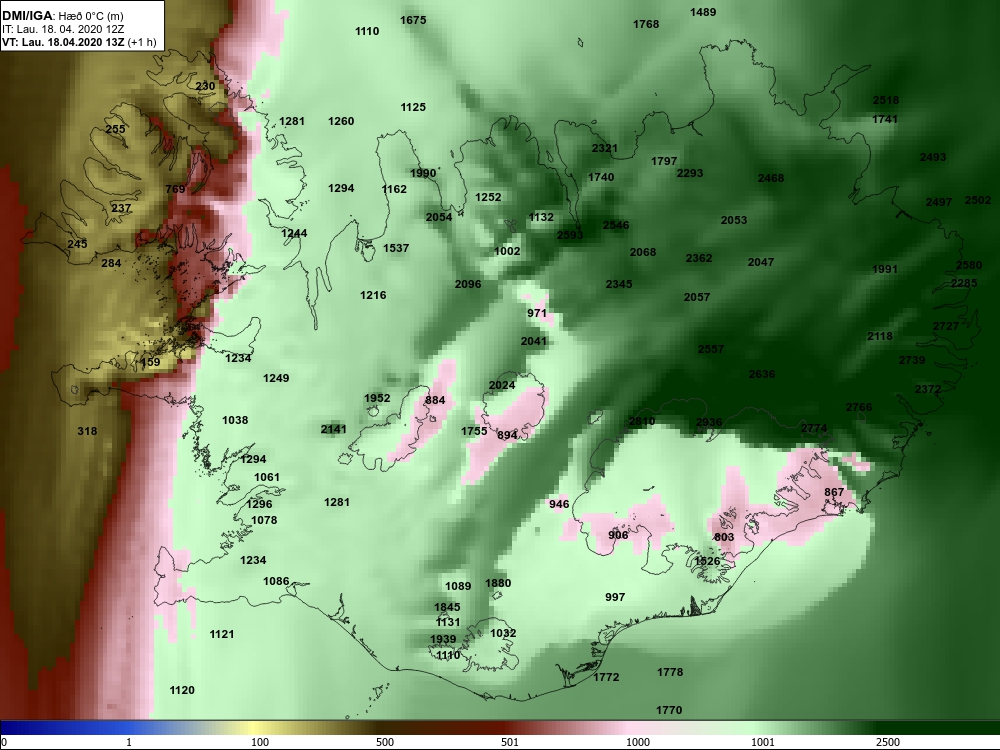Click the map value 1675
The image size is (1000, 750).
(413, 20)
